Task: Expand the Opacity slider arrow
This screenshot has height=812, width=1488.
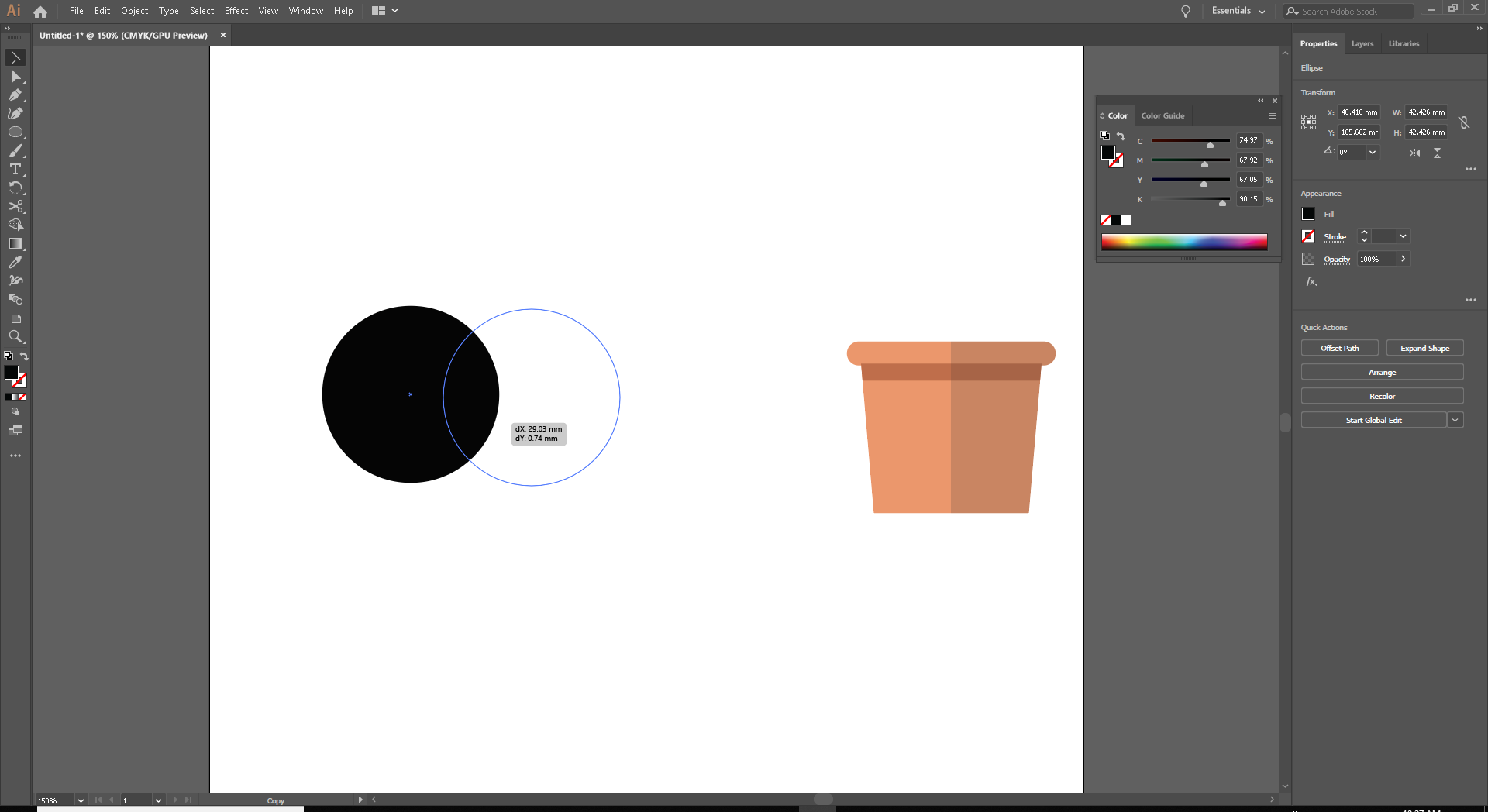Action: pyautogui.click(x=1403, y=259)
